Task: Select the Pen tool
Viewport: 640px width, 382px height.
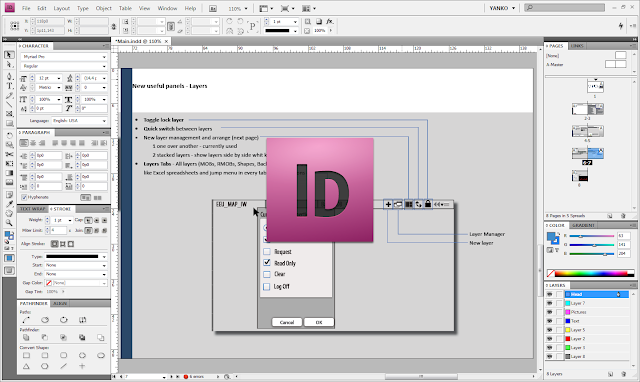Action: (x=9, y=76)
